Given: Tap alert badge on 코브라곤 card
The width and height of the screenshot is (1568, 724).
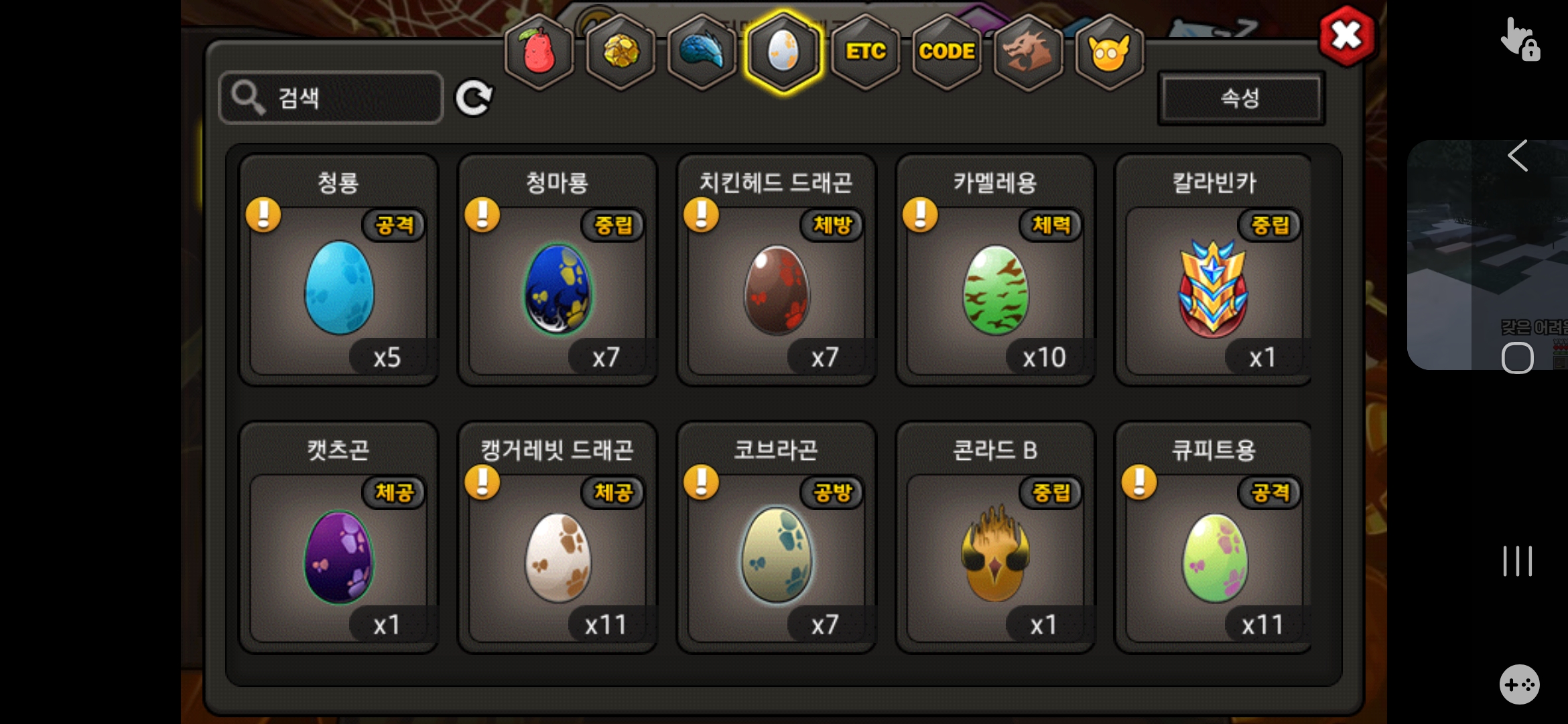Looking at the screenshot, I should pyautogui.click(x=702, y=483).
